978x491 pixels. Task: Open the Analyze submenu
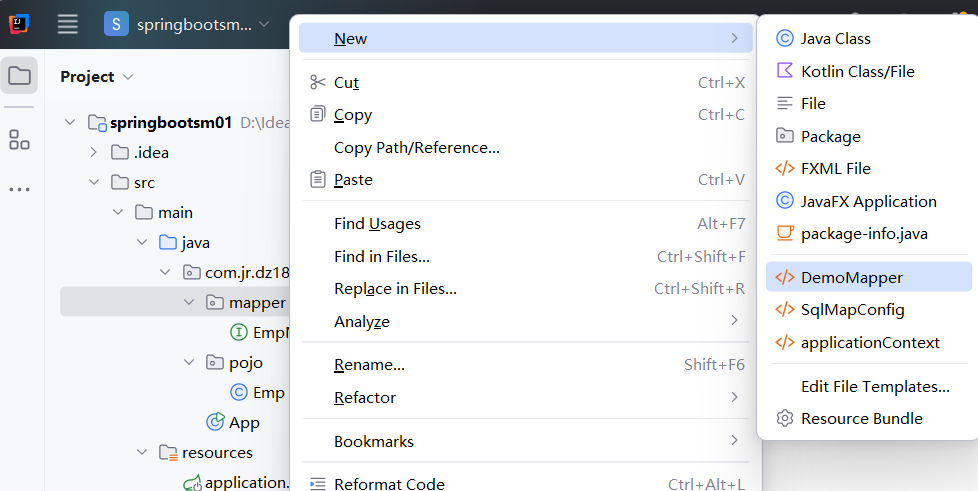click(526, 321)
